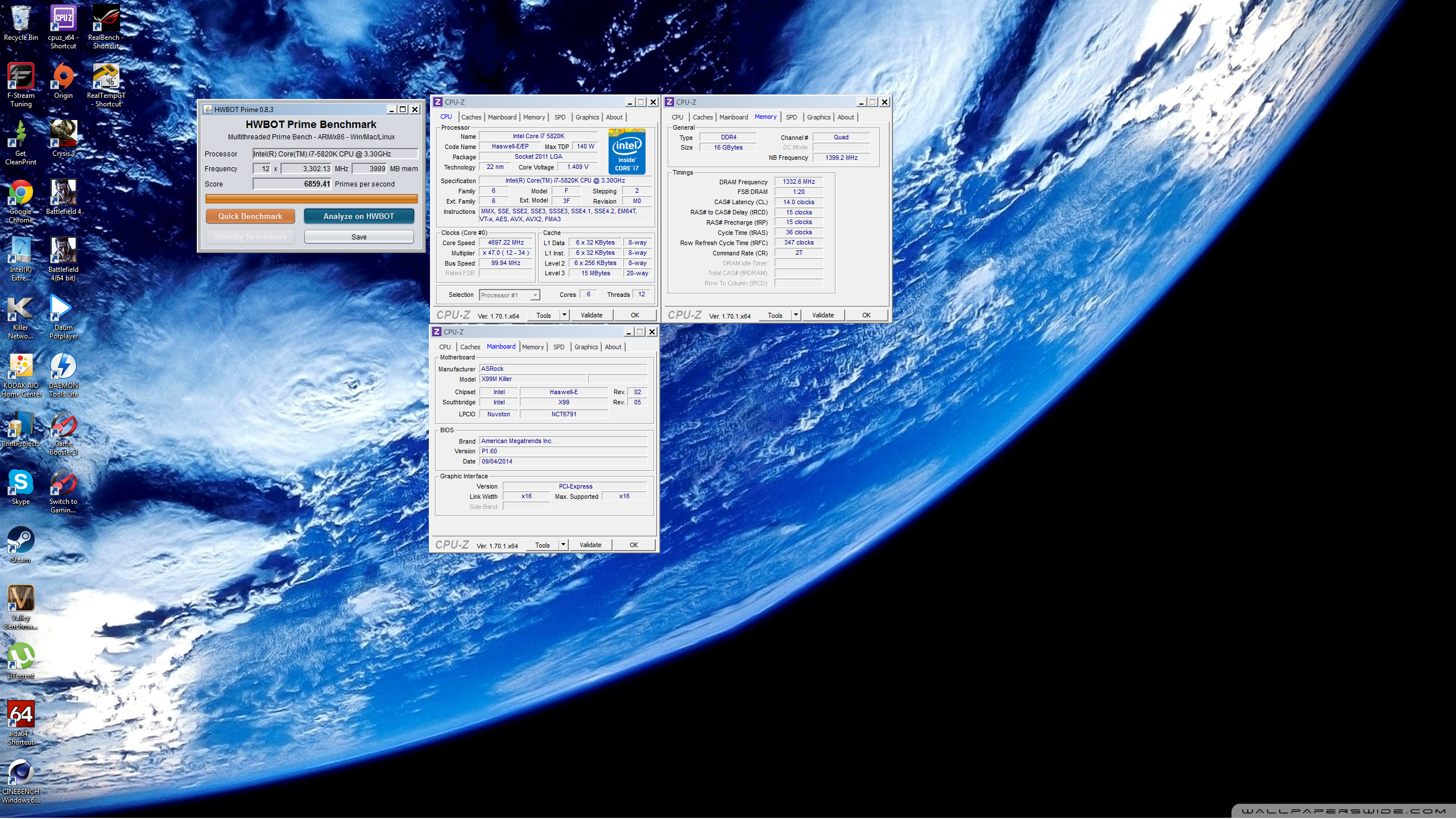Expand Processor #1 selection dropdown
Viewport: 1456px width, 819px height.
coord(535,295)
